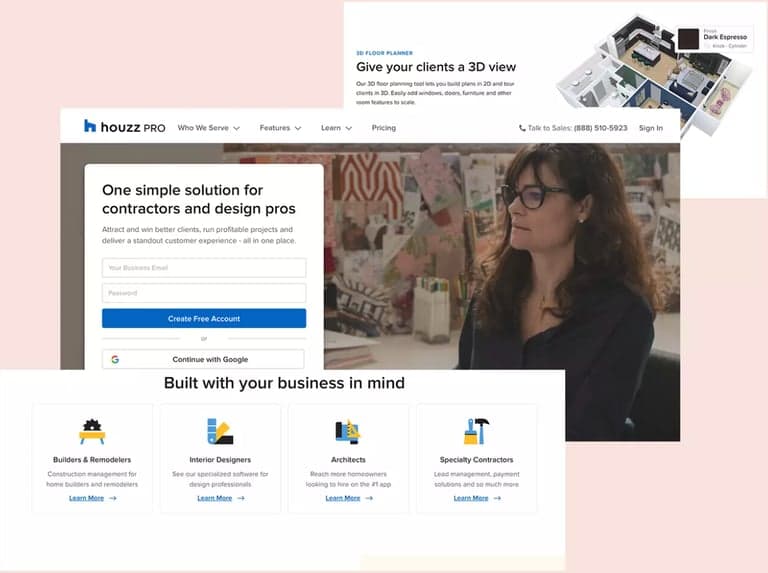
Task: Click the Houzz Pro logo
Action: coord(124,127)
